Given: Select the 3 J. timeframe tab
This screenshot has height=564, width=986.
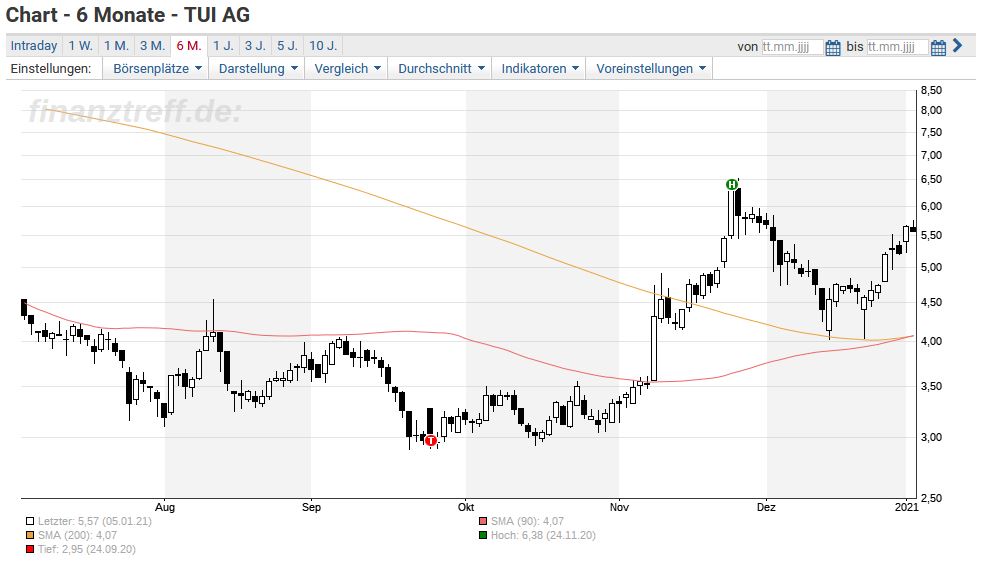Looking at the screenshot, I should point(255,46).
